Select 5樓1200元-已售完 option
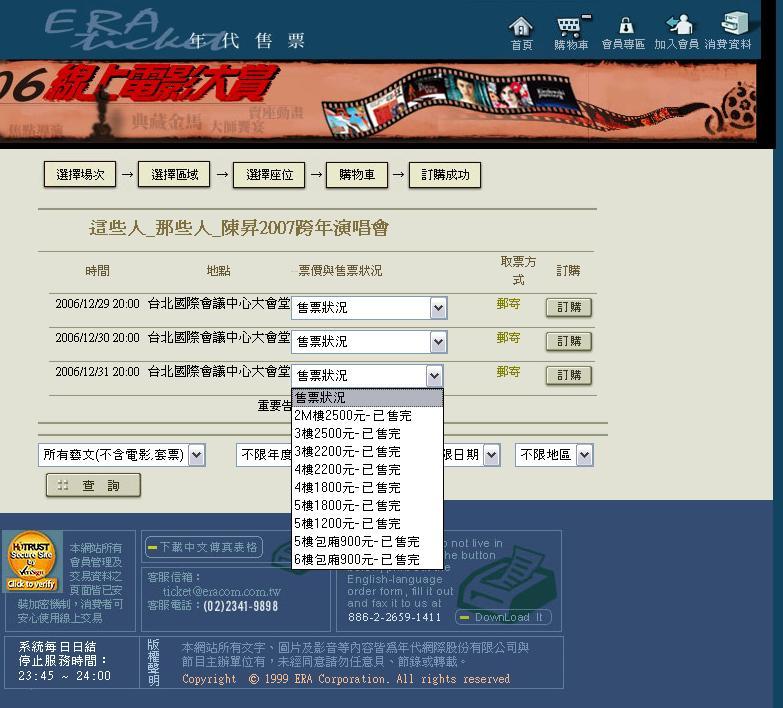Image resolution: width=783 pixels, height=708 pixels. (x=368, y=523)
